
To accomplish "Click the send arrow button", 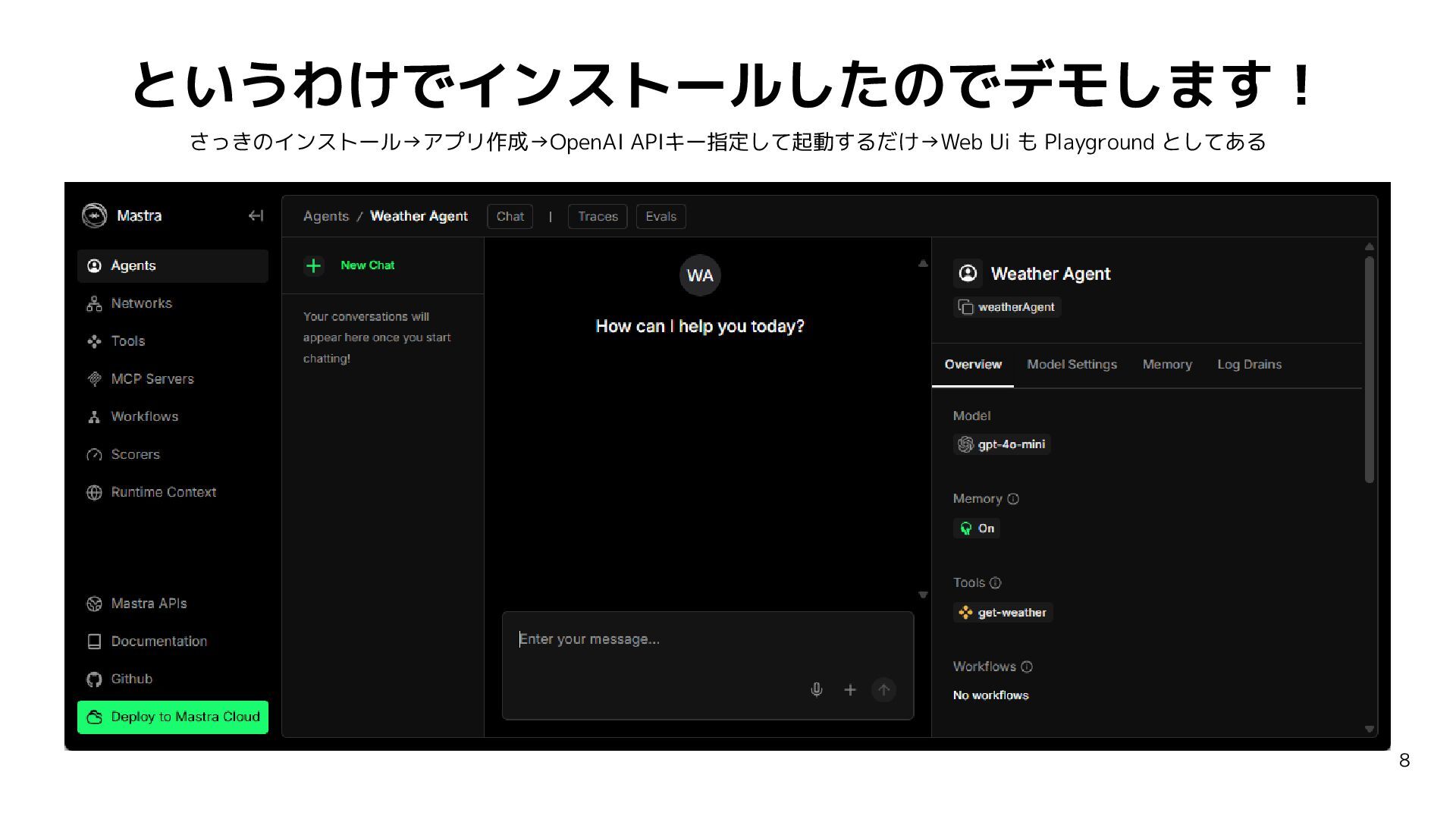I will point(883,690).
